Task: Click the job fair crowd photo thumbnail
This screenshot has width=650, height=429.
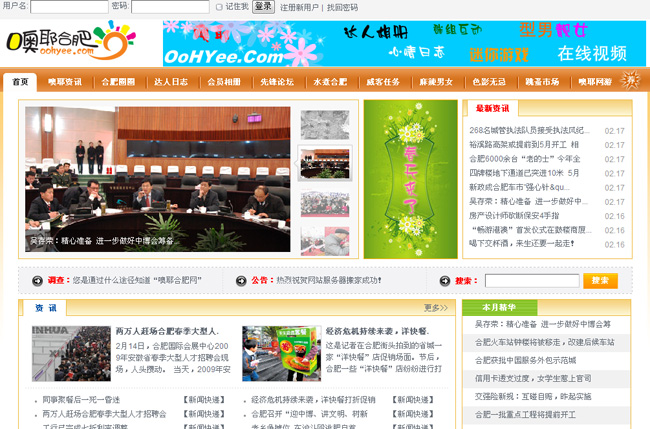Action: click(x=71, y=354)
